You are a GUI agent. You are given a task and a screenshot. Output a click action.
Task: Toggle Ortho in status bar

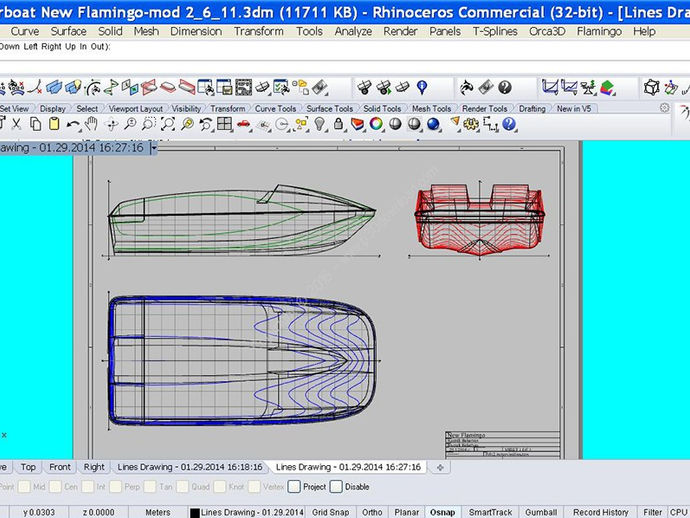pos(372,512)
